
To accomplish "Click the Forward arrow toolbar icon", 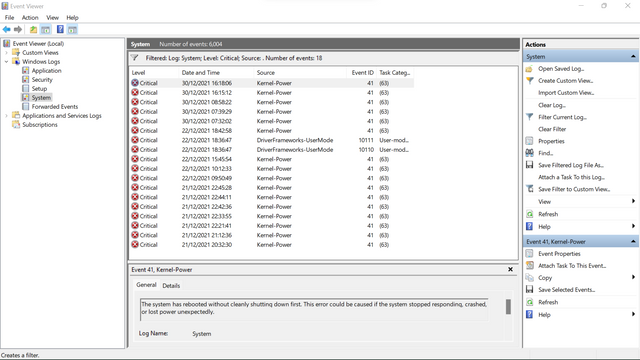I will coord(18,29).
